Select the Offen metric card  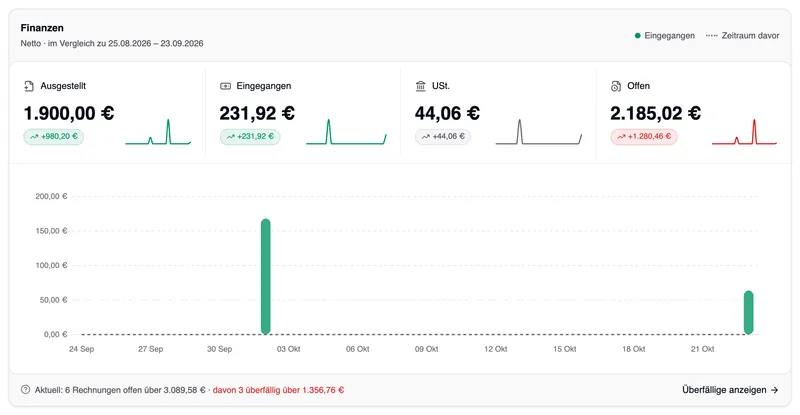pyautogui.click(x=693, y=112)
